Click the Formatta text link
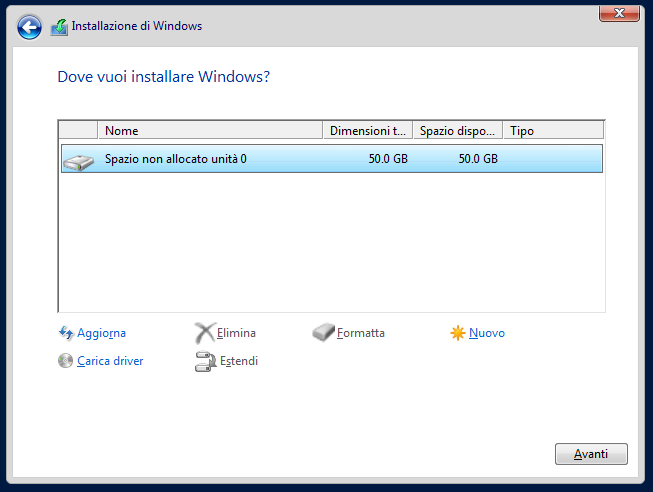653x492 pixels. [361, 333]
